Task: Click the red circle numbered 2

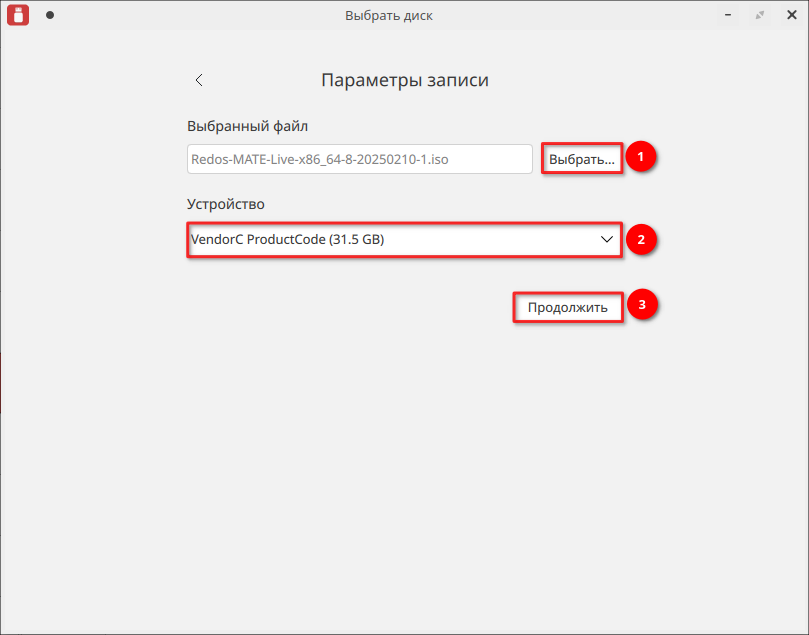Action: click(x=641, y=239)
